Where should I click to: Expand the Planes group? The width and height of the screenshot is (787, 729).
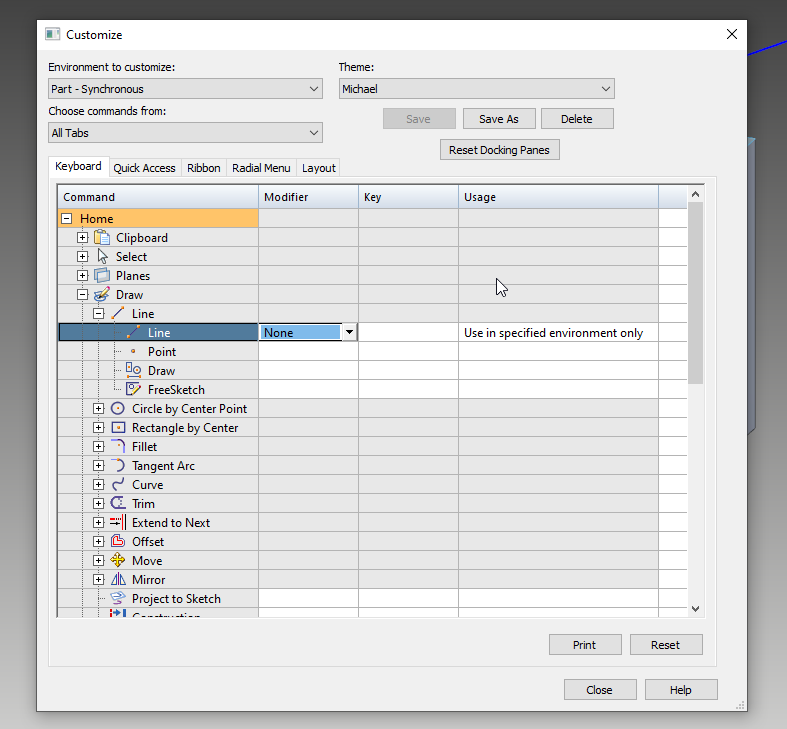click(83, 275)
